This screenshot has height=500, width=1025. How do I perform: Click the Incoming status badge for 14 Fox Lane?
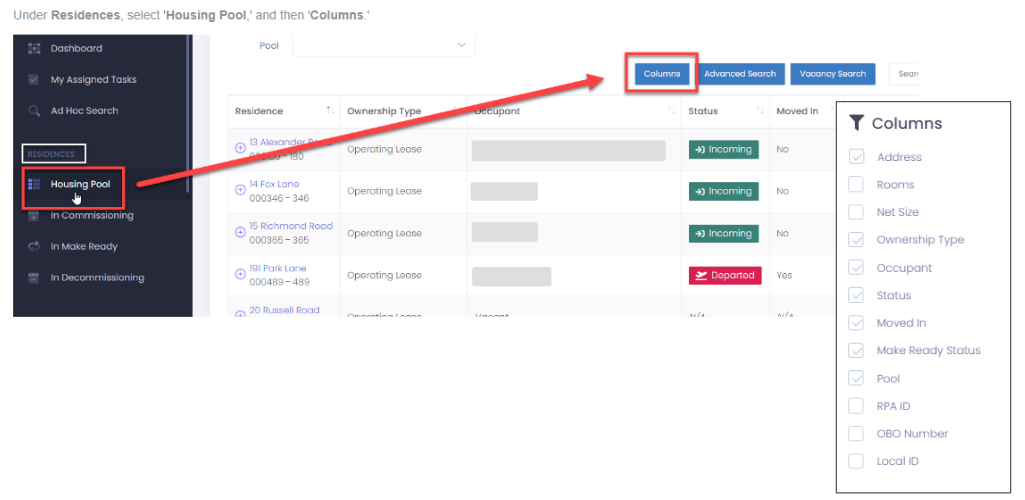(724, 191)
